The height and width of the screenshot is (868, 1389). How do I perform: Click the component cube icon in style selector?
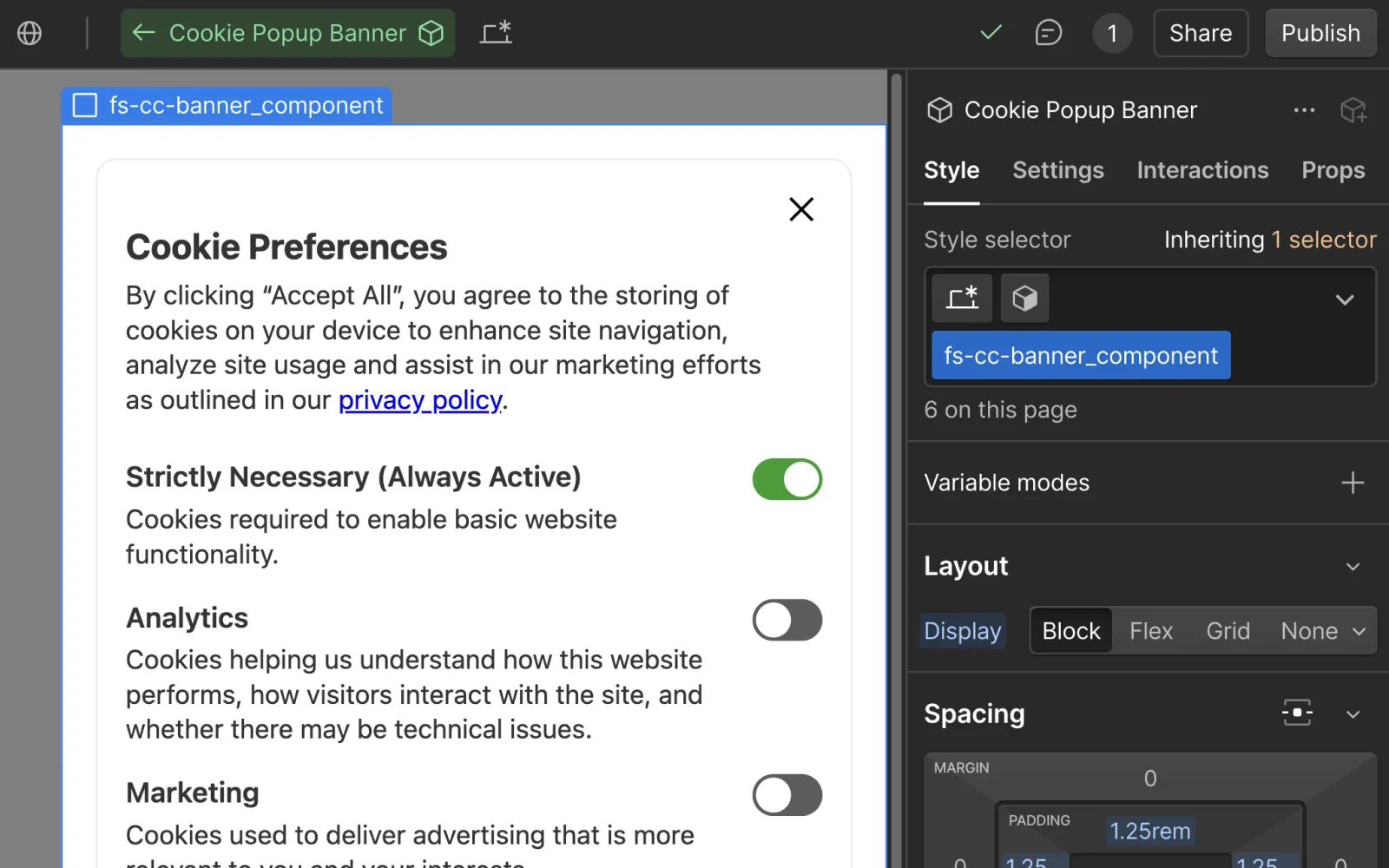pyautogui.click(x=1024, y=299)
